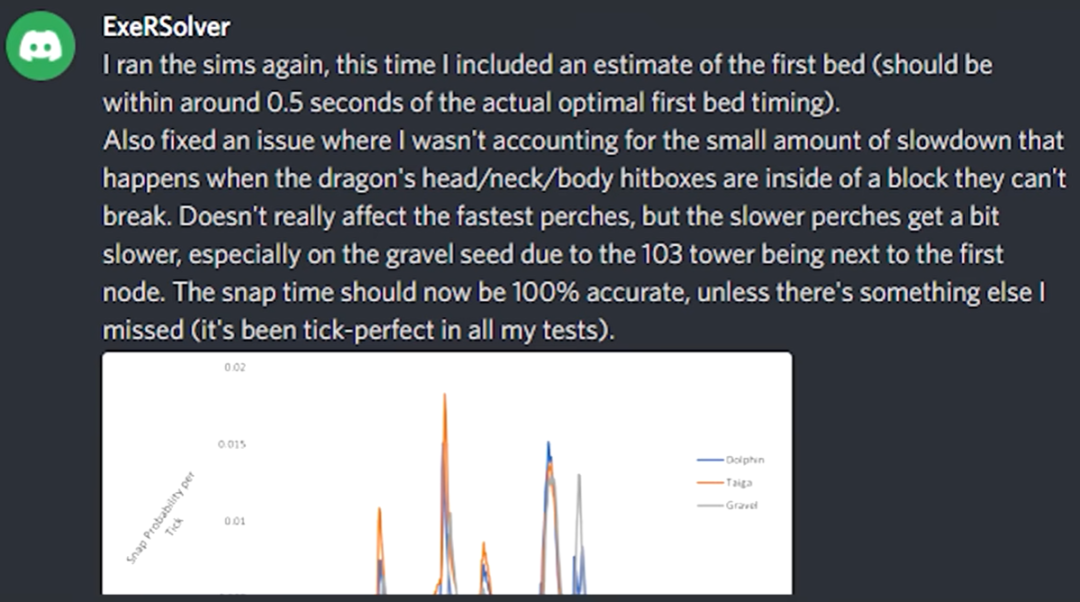Open the attached snap probability chart image

446,473
